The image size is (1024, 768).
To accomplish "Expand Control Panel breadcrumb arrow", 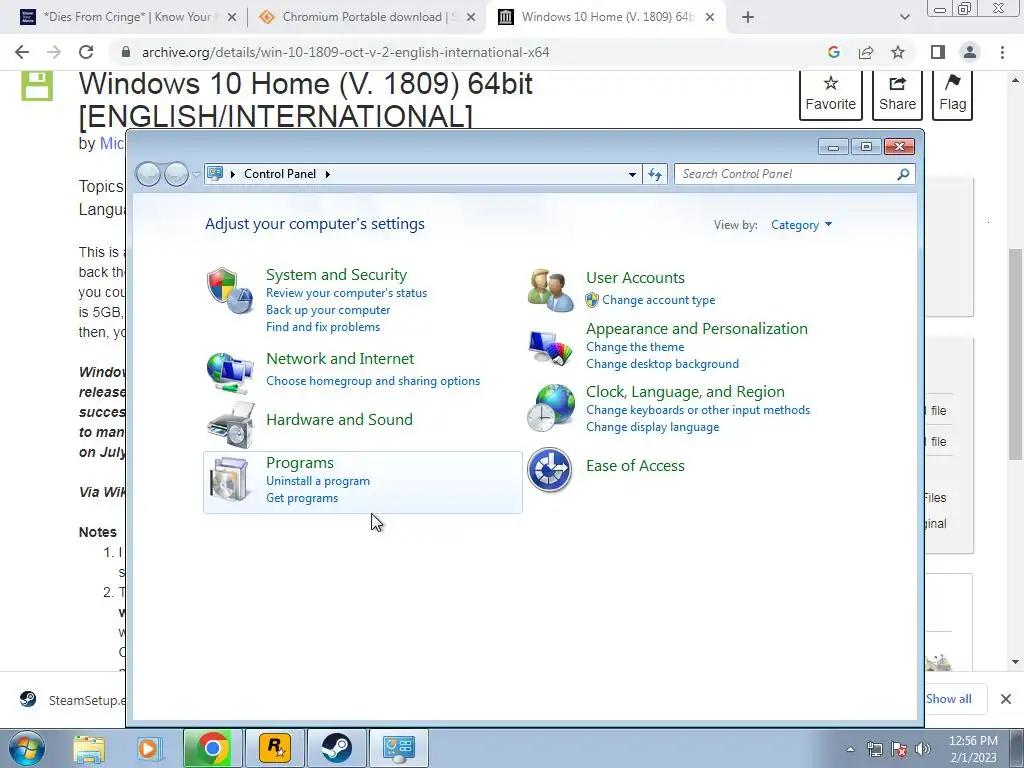I will pyautogui.click(x=328, y=174).
